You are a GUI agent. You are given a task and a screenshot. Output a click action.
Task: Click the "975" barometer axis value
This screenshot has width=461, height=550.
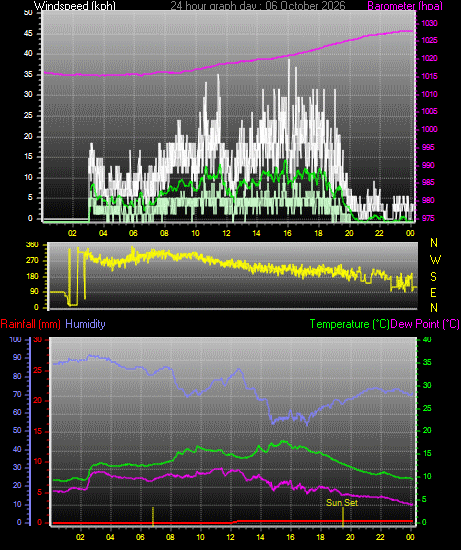point(428,219)
